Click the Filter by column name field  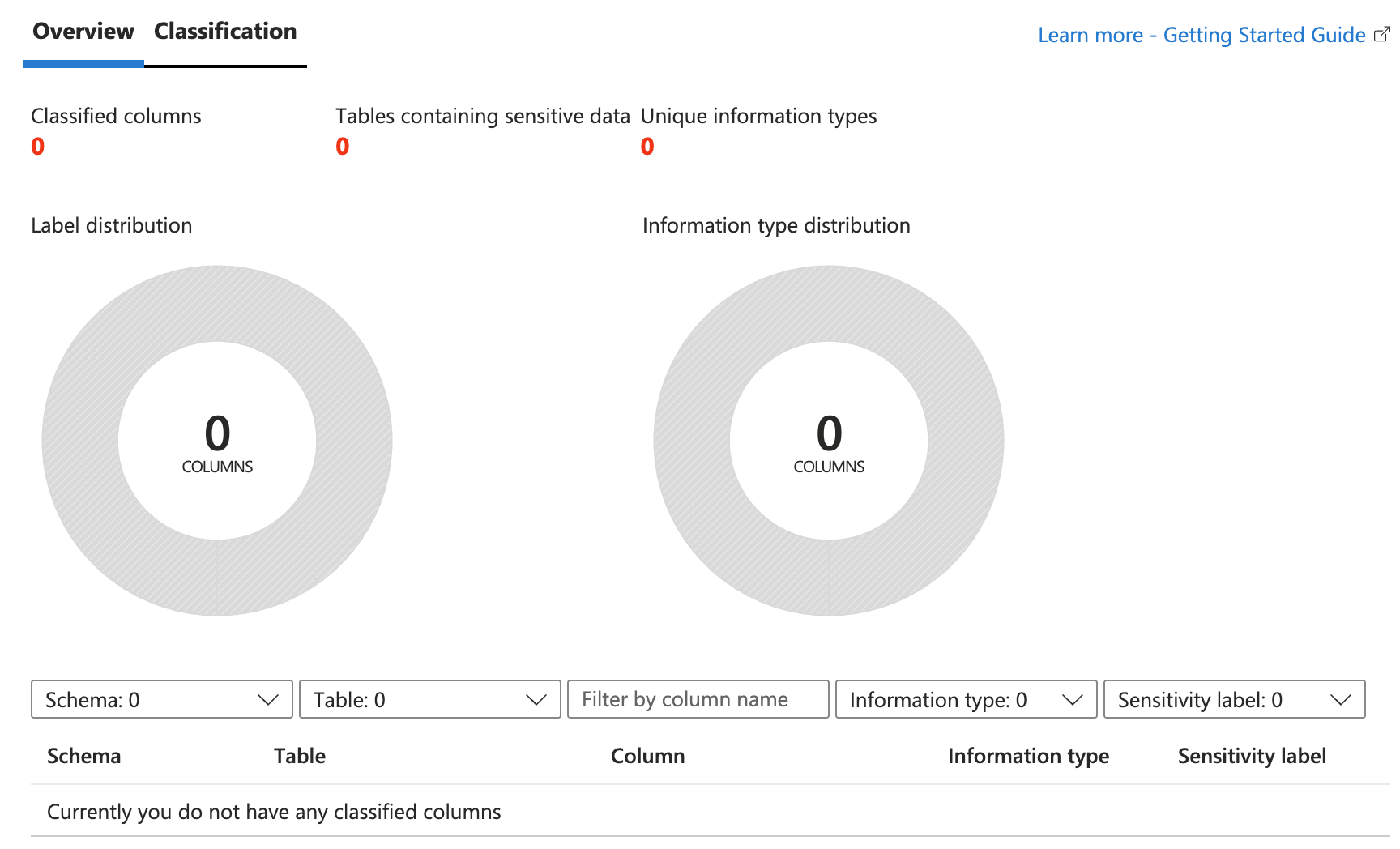click(698, 699)
